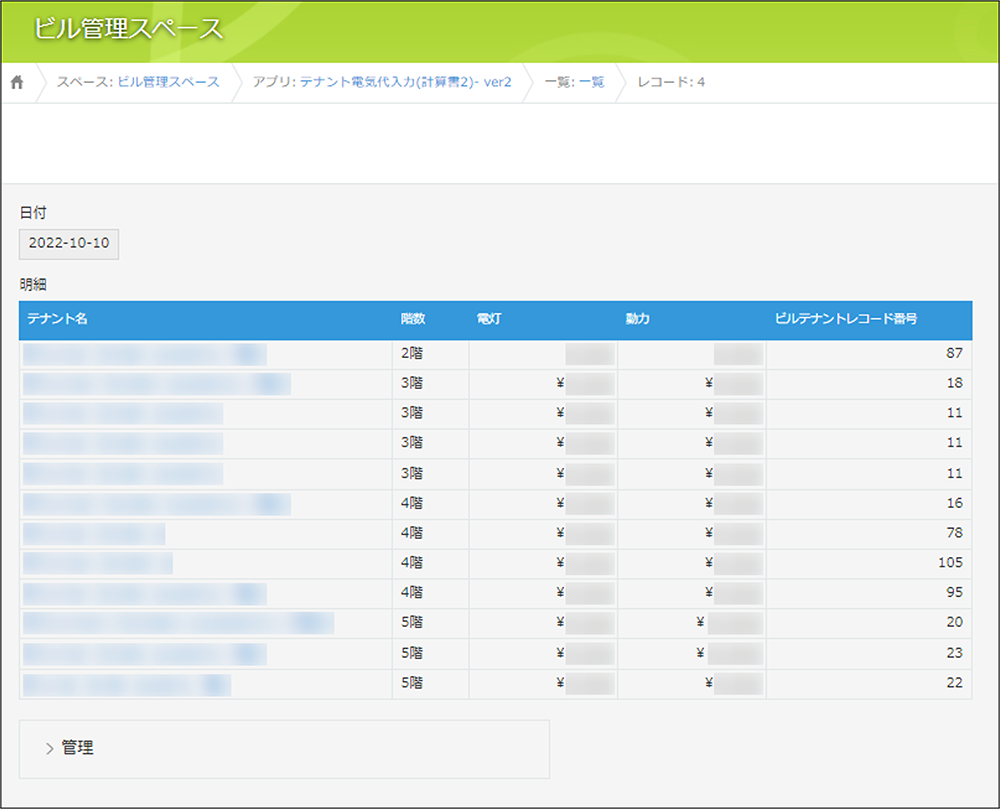Click the 電灯 column header
Screen dimensions: 1000x809
[x=489, y=319]
